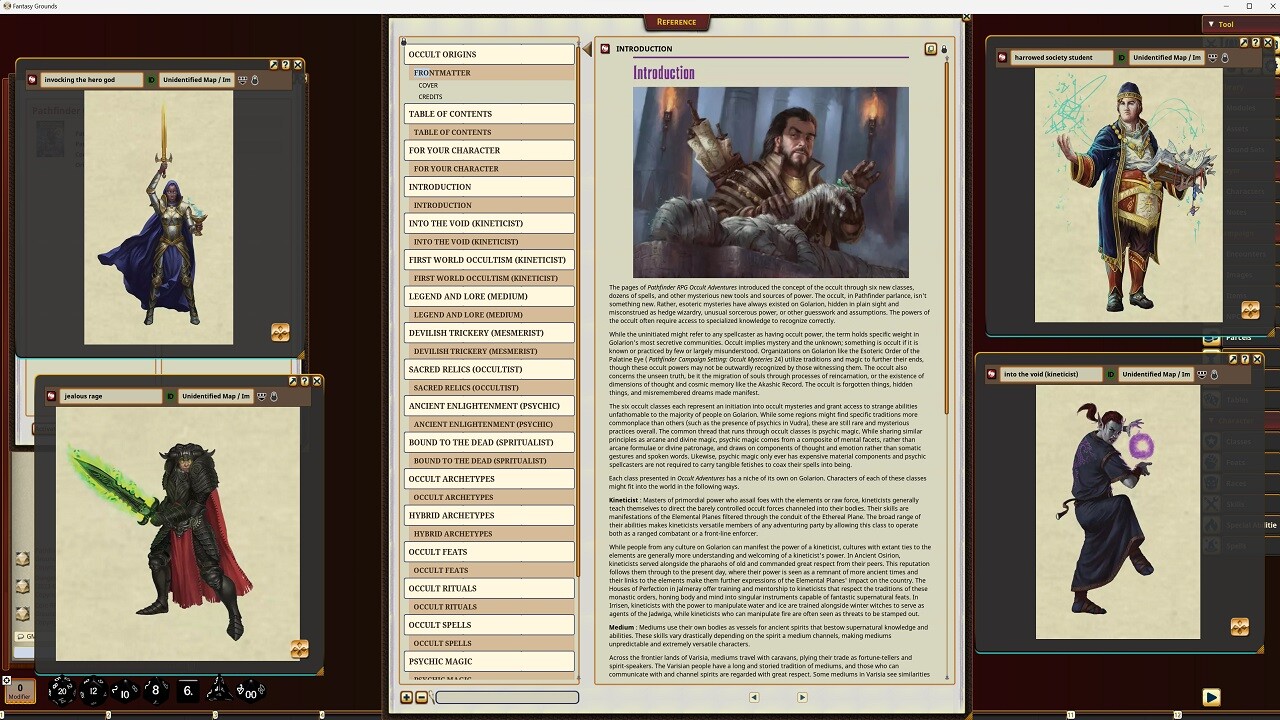
Task: Lock the Reference window with the padlock icon
Action: pos(944,48)
